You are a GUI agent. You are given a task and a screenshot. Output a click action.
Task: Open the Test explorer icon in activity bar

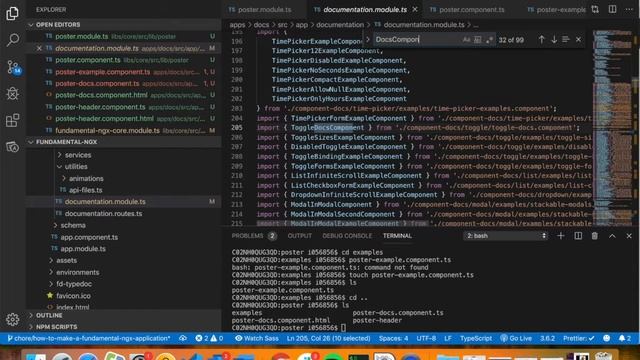[12, 147]
